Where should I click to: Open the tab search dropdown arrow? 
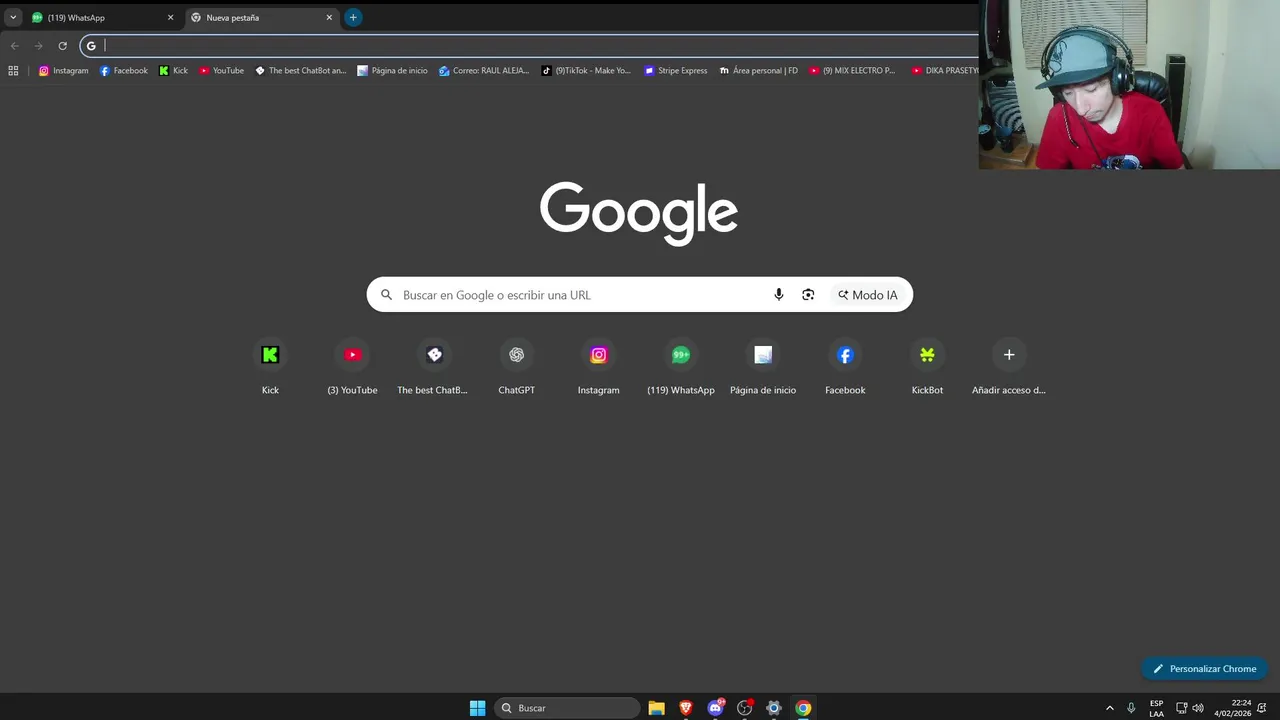13,17
